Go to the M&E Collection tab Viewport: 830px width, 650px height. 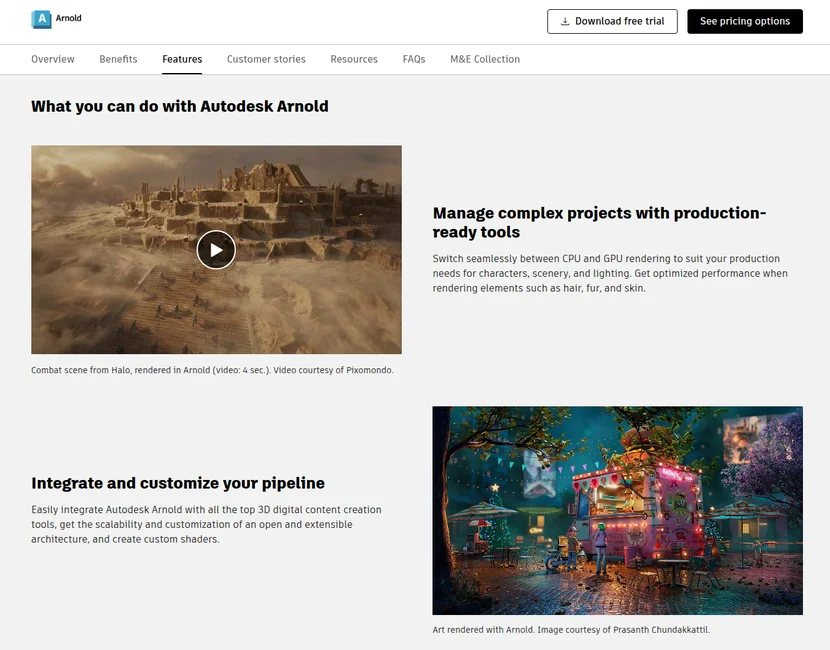tap(485, 59)
